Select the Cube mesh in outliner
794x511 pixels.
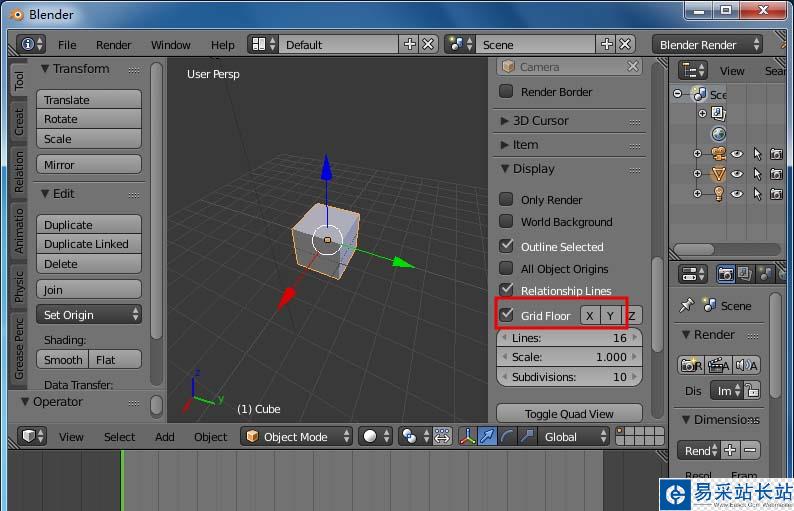[x=718, y=174]
